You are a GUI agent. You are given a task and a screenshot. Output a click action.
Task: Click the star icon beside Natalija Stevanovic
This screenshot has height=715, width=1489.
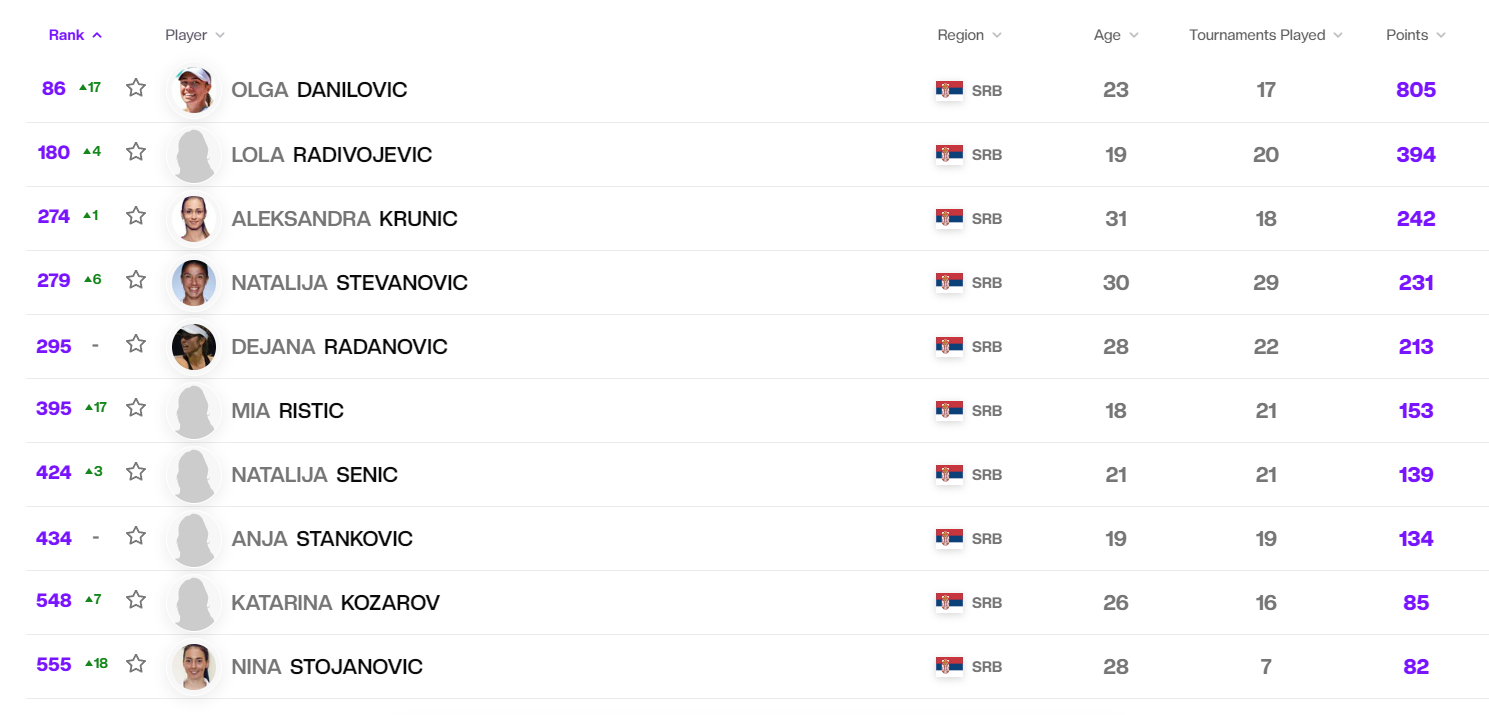136,280
